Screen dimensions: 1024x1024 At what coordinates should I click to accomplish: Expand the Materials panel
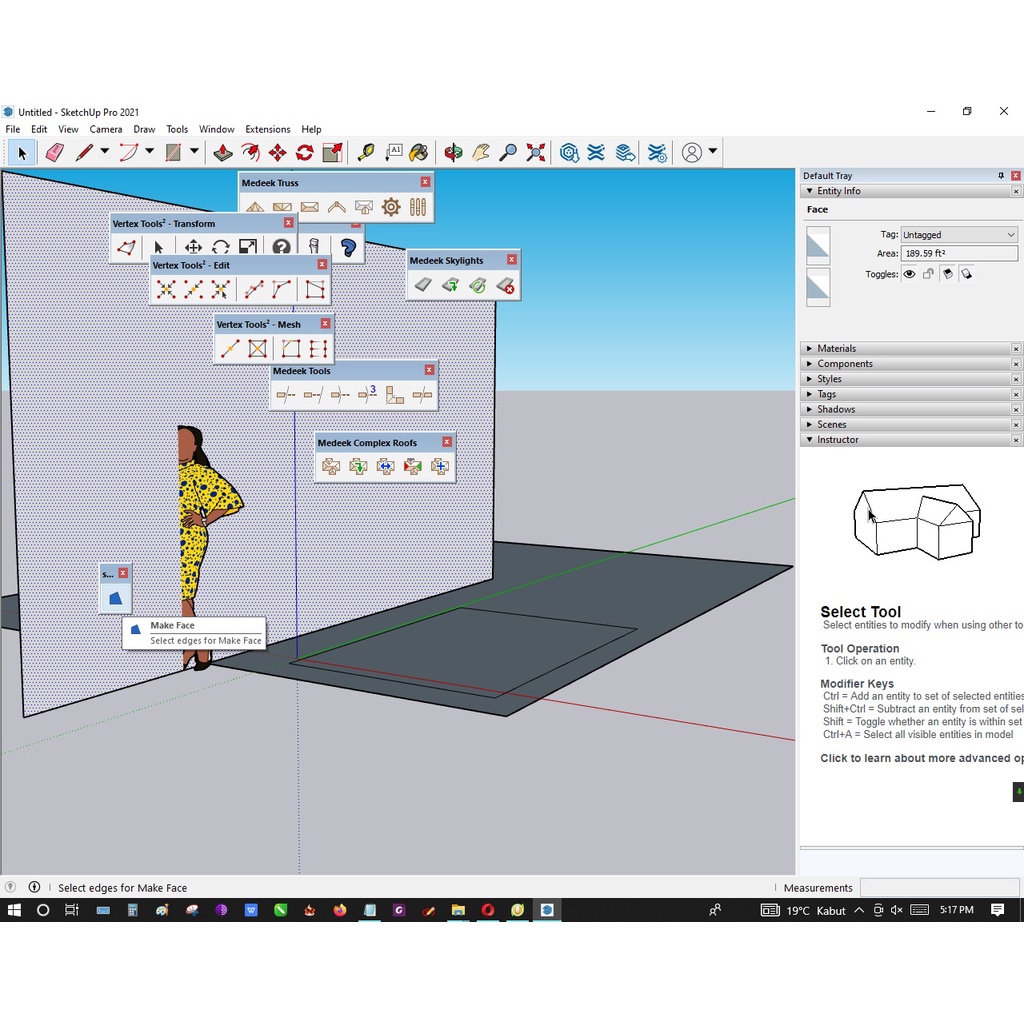point(832,348)
